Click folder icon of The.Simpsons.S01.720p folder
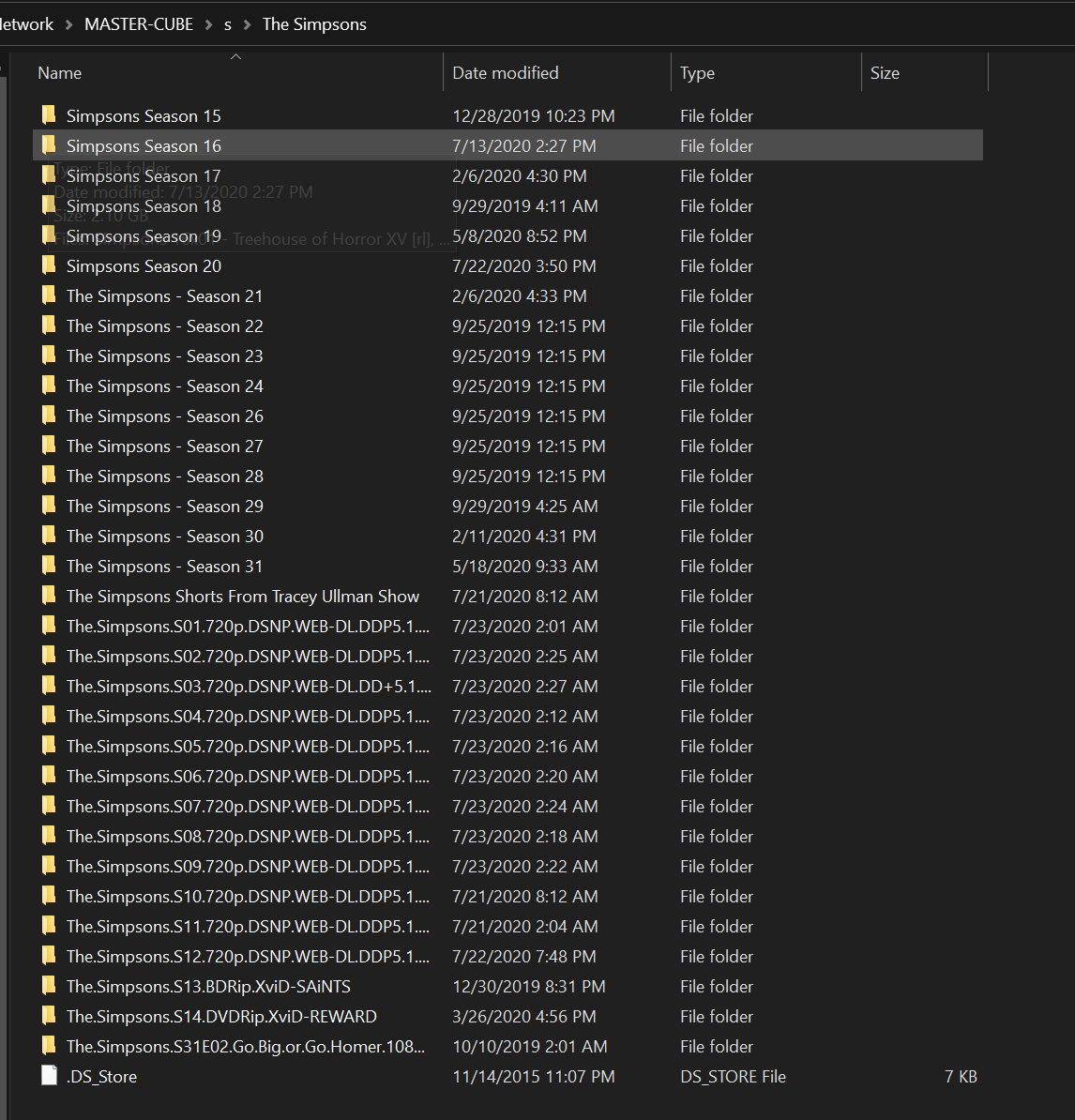The width and height of the screenshot is (1075, 1120). point(49,625)
